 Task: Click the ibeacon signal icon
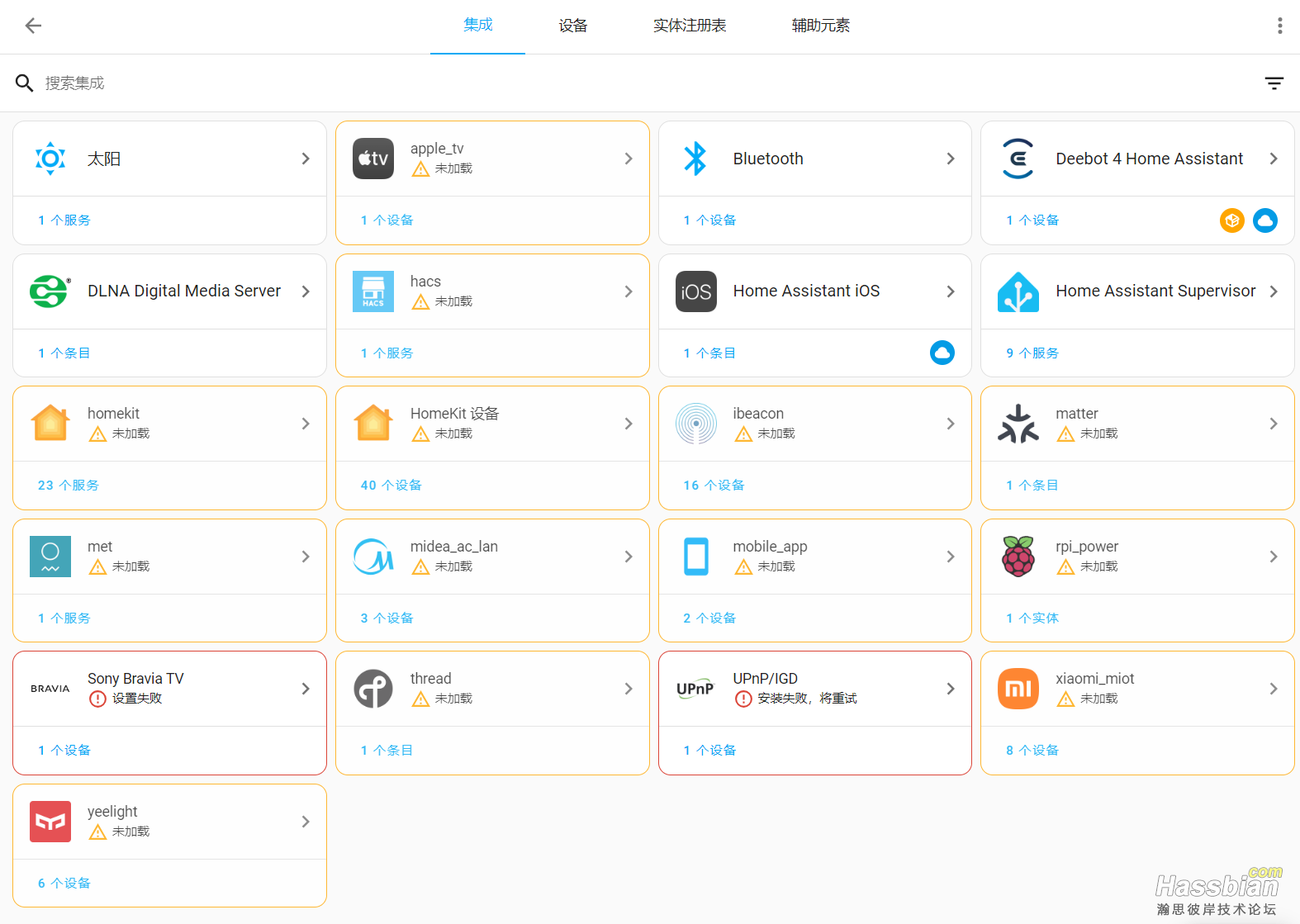pyautogui.click(x=695, y=424)
